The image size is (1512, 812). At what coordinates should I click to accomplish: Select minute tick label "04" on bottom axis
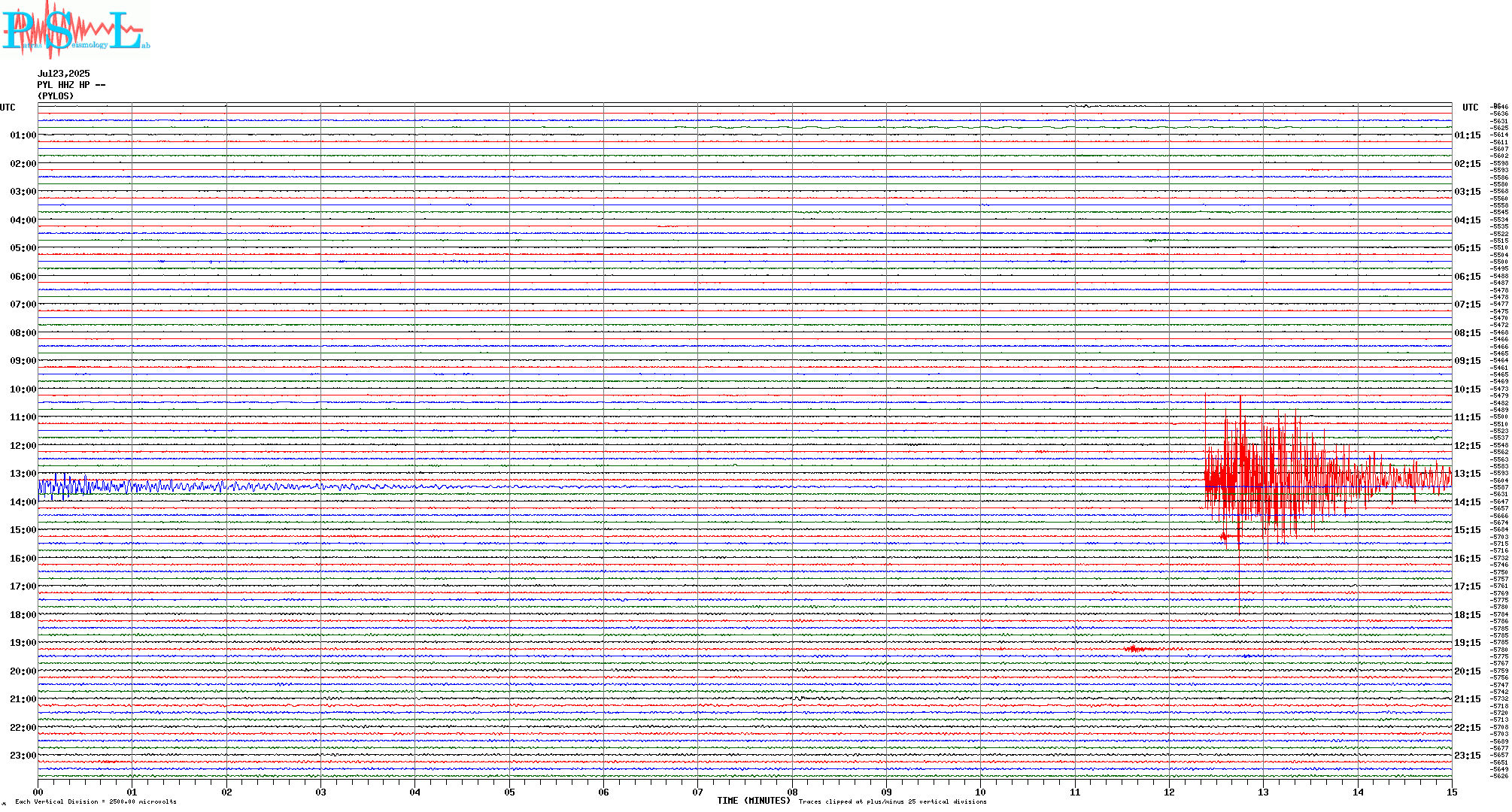tap(415, 792)
